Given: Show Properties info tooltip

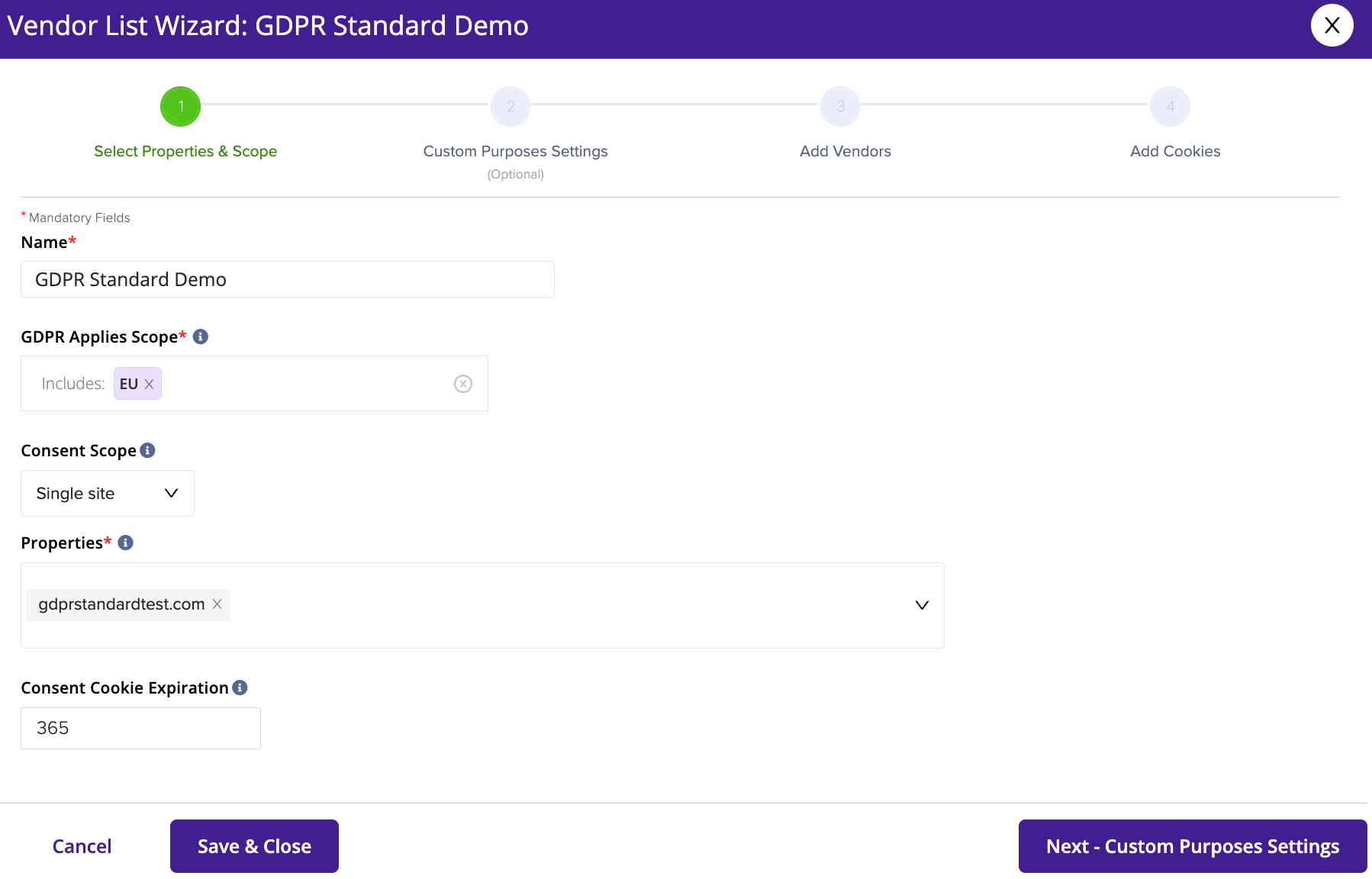Looking at the screenshot, I should click(x=126, y=543).
